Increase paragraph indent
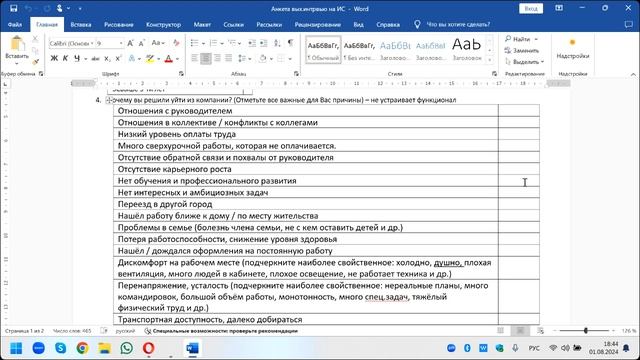The height and width of the screenshot is (360, 640). tap(264, 43)
